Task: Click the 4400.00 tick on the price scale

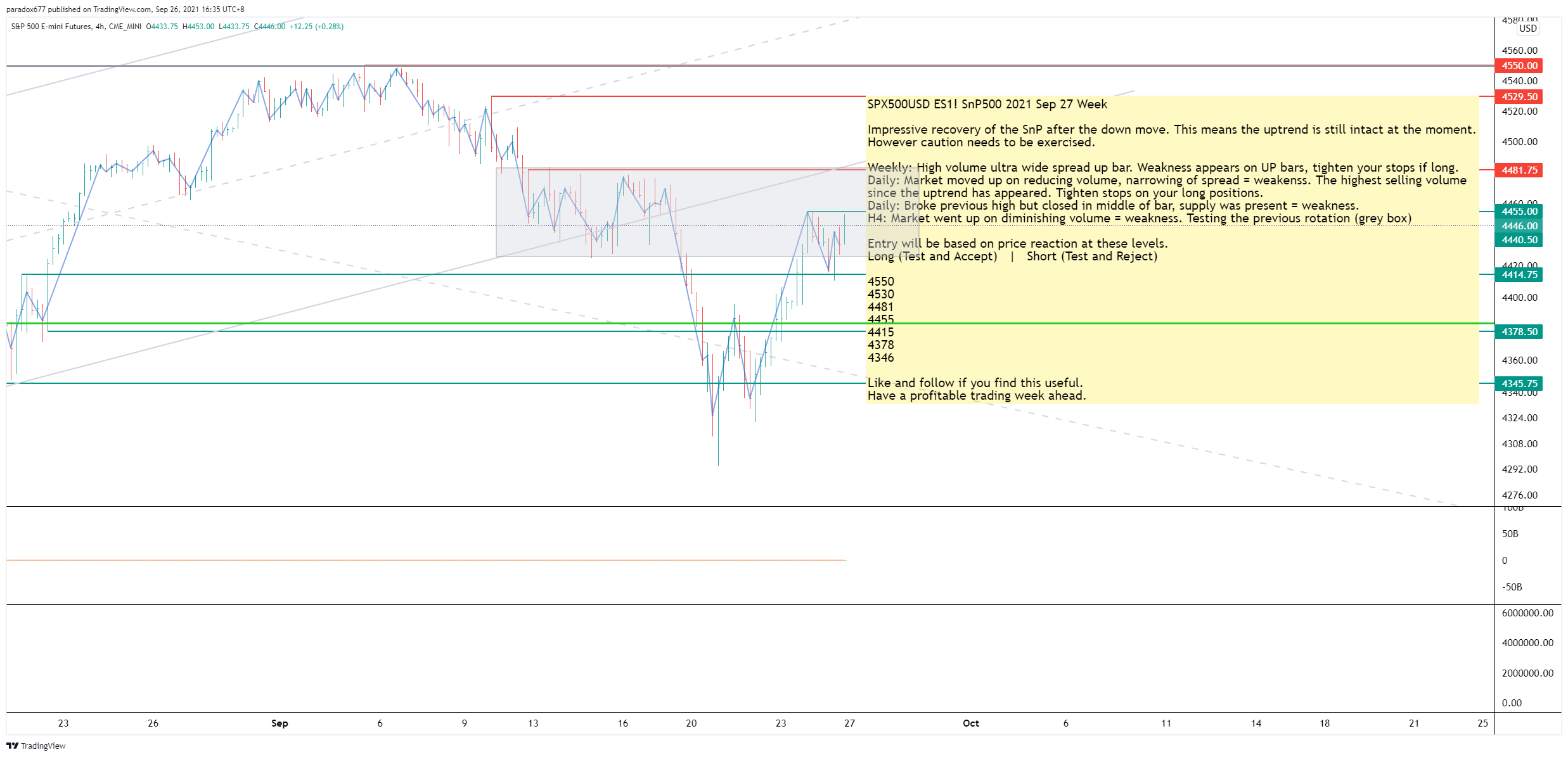Action: point(1519,298)
